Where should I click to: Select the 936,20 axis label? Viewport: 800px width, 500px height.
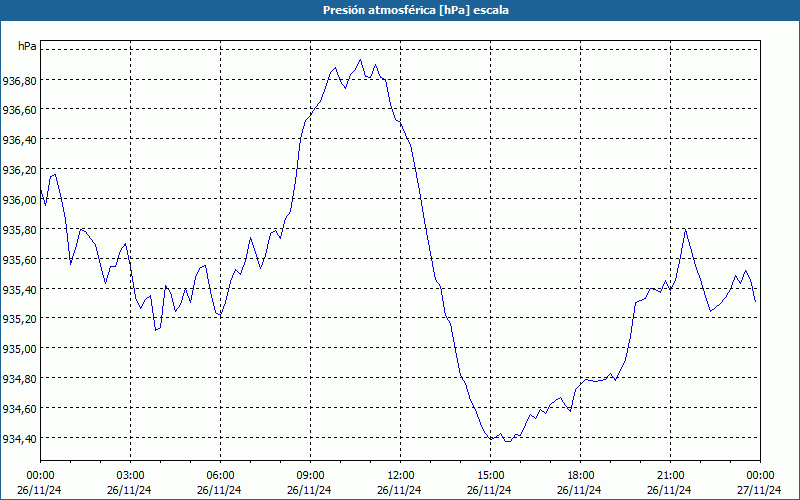(x=19, y=170)
